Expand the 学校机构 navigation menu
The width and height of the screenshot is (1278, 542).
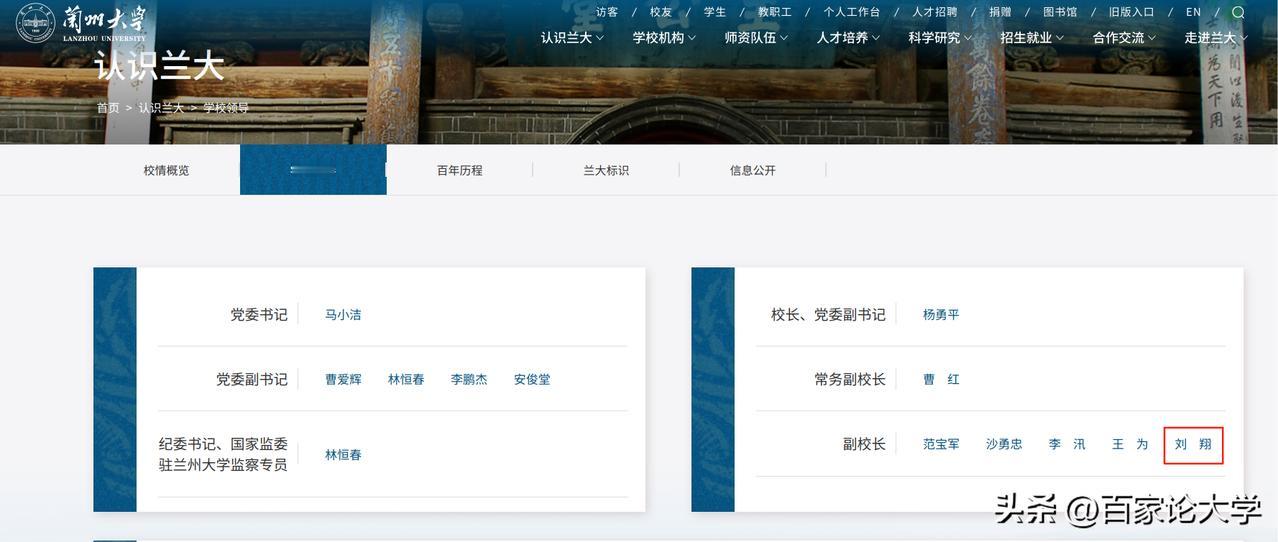pyautogui.click(x=664, y=38)
